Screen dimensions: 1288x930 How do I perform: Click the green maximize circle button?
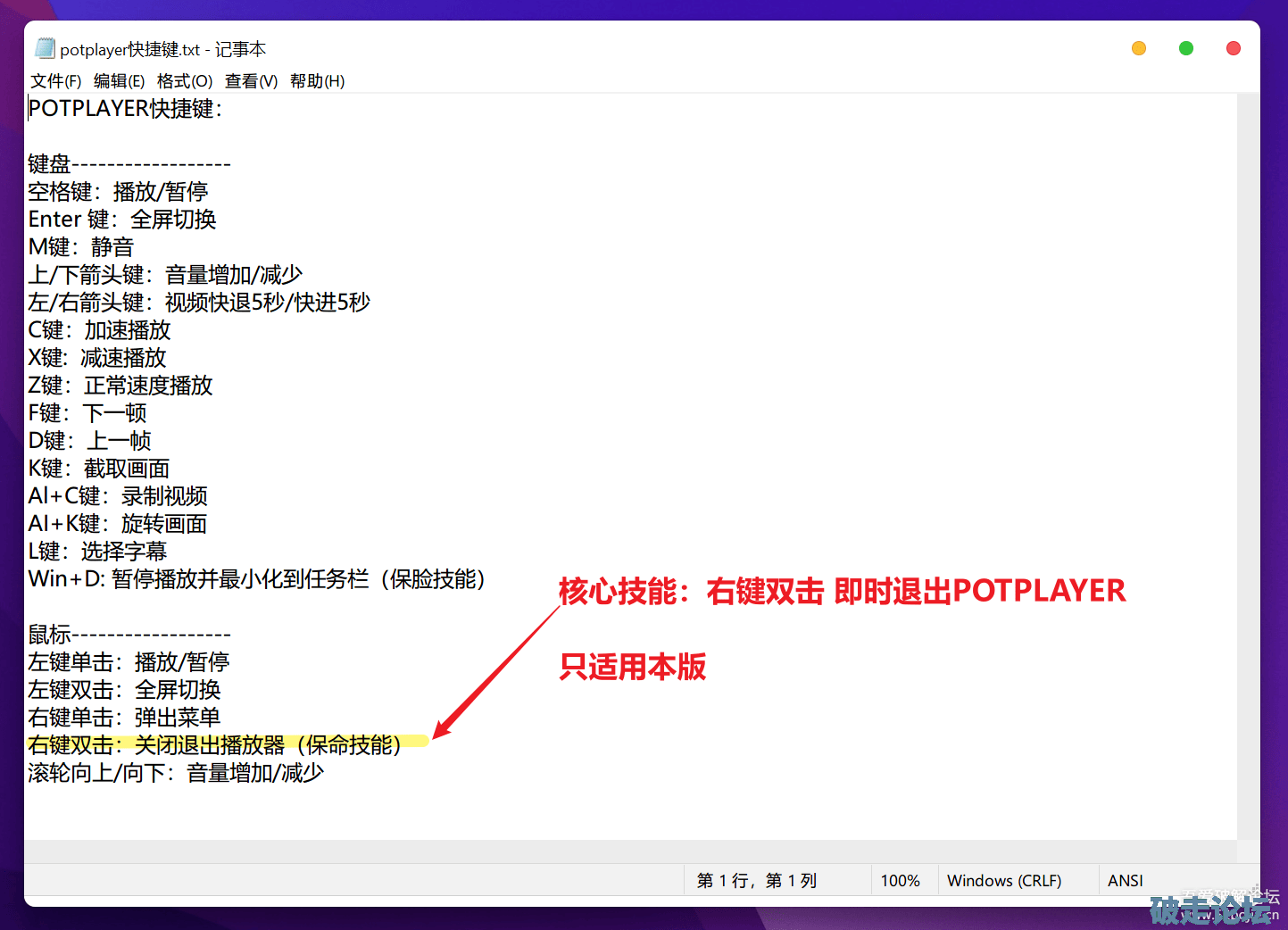[1186, 48]
